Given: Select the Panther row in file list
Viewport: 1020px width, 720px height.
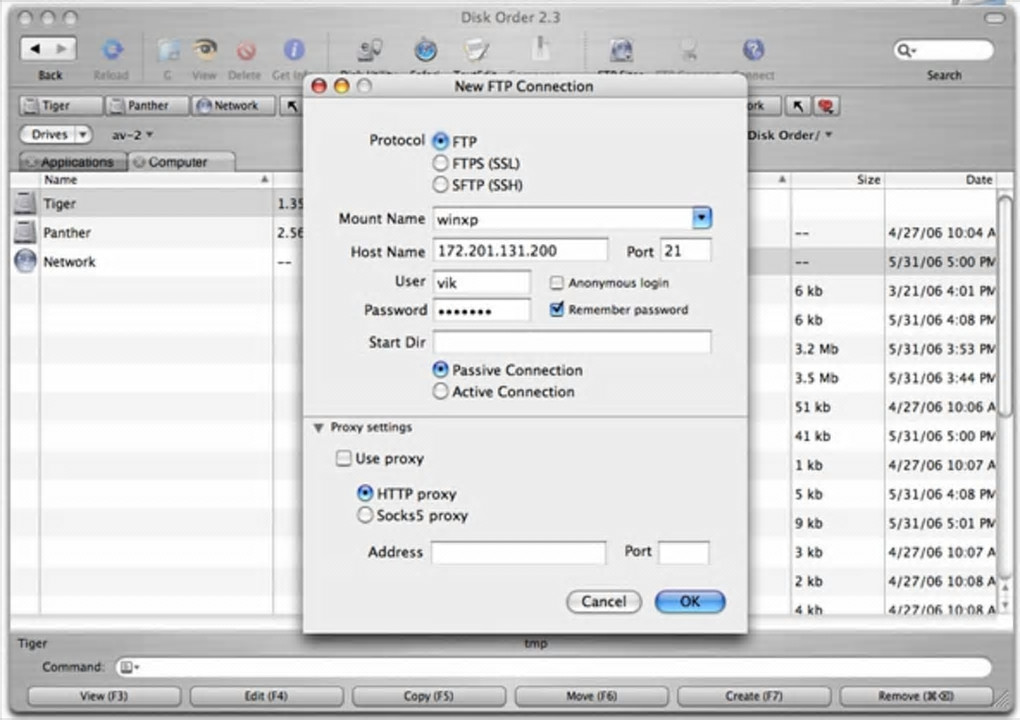Looking at the screenshot, I should point(156,232).
